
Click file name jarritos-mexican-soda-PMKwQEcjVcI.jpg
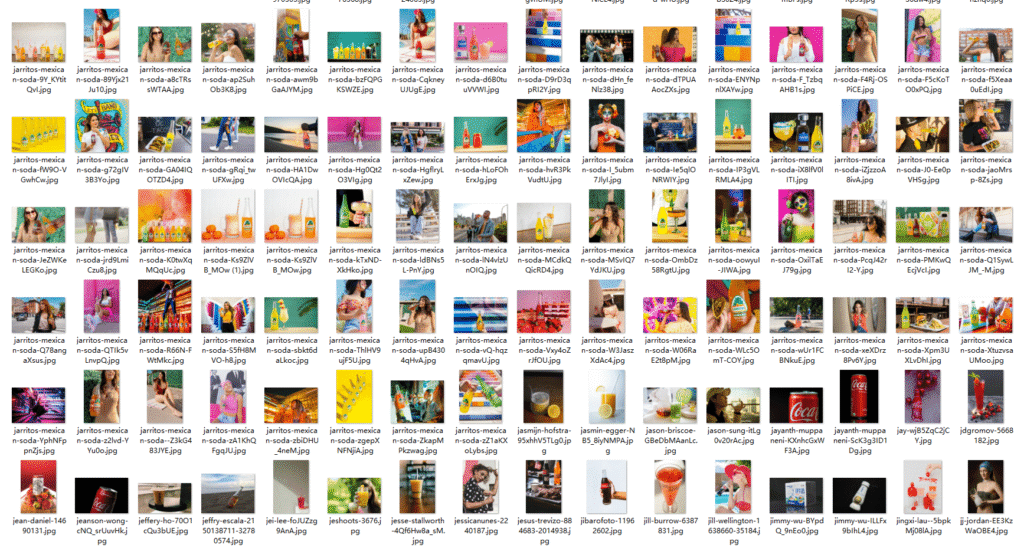tap(923, 260)
